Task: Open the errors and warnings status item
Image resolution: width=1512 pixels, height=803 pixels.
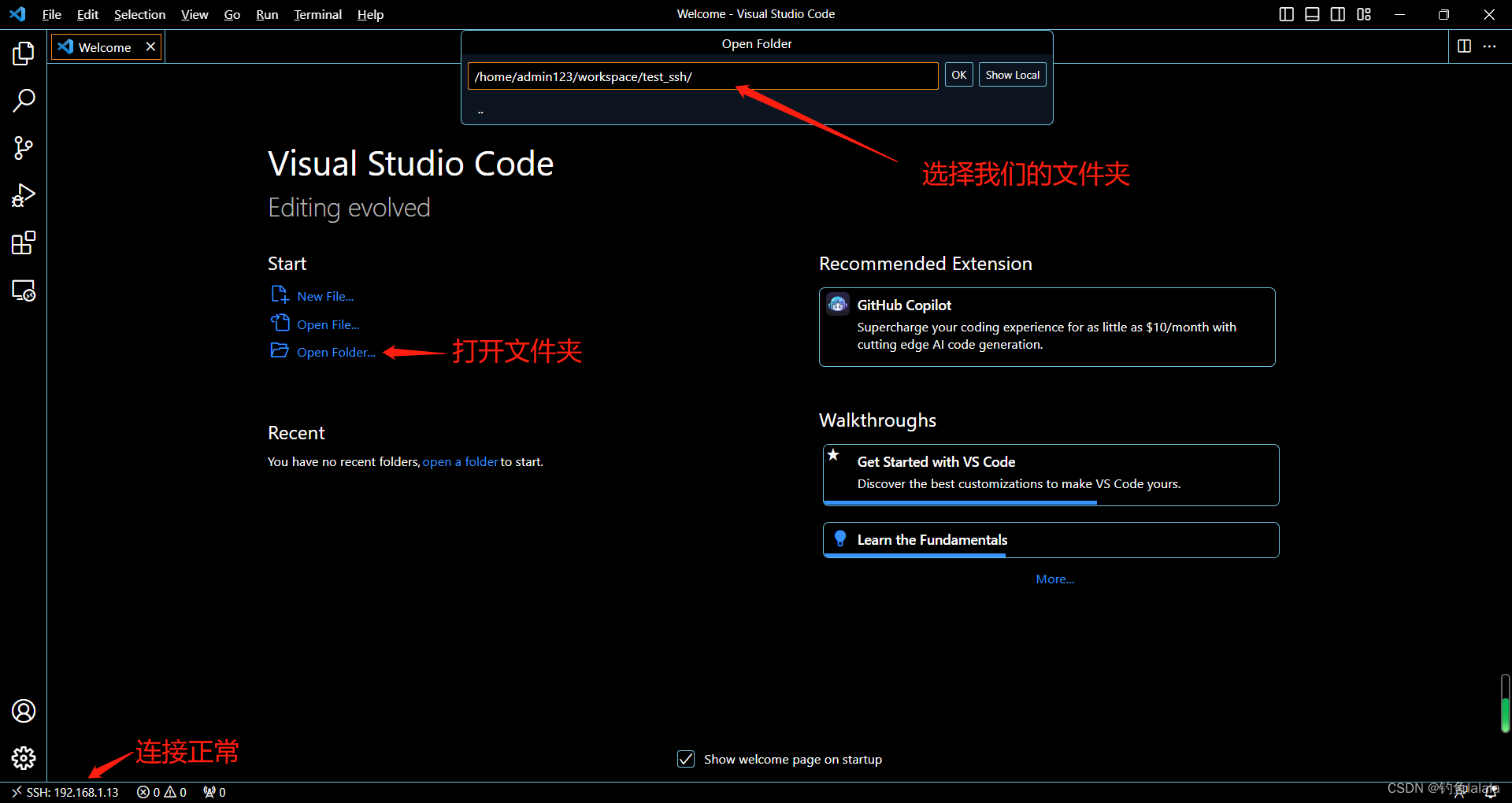Action: tap(161, 792)
